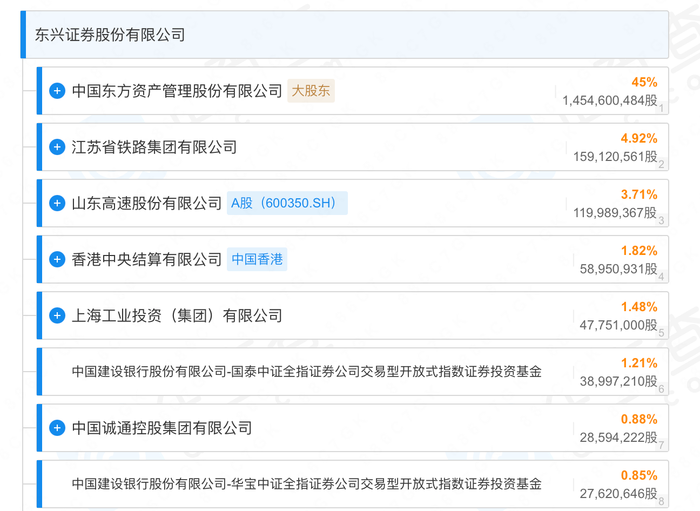Expand 江苏省铁路集团有限公司 plus icon
This screenshot has width=700, height=511.
tap(58, 147)
